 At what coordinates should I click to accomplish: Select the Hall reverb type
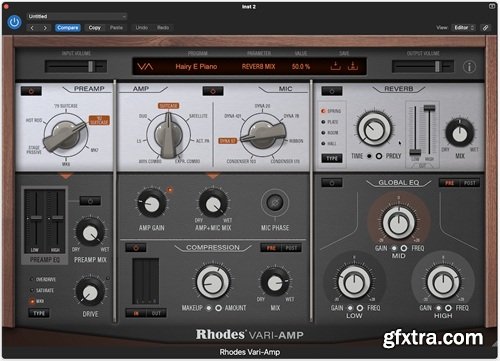point(329,143)
